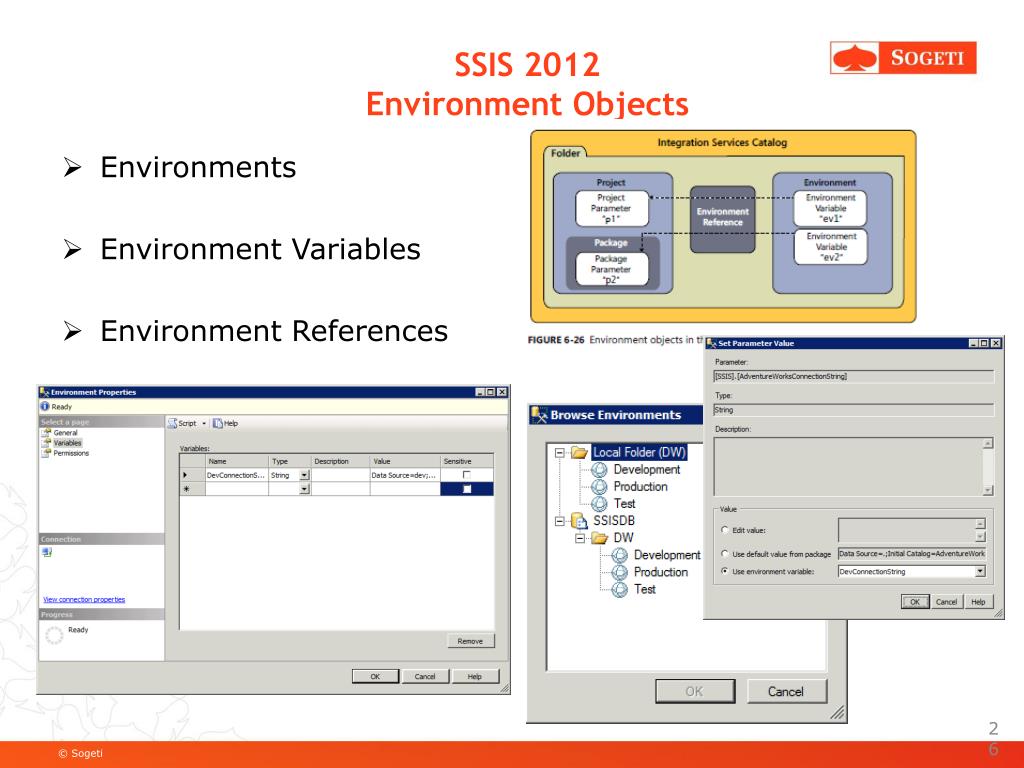This screenshot has height=768, width=1024.
Task: Click Help in the Set Parameter Value dialog
Action: [978, 601]
